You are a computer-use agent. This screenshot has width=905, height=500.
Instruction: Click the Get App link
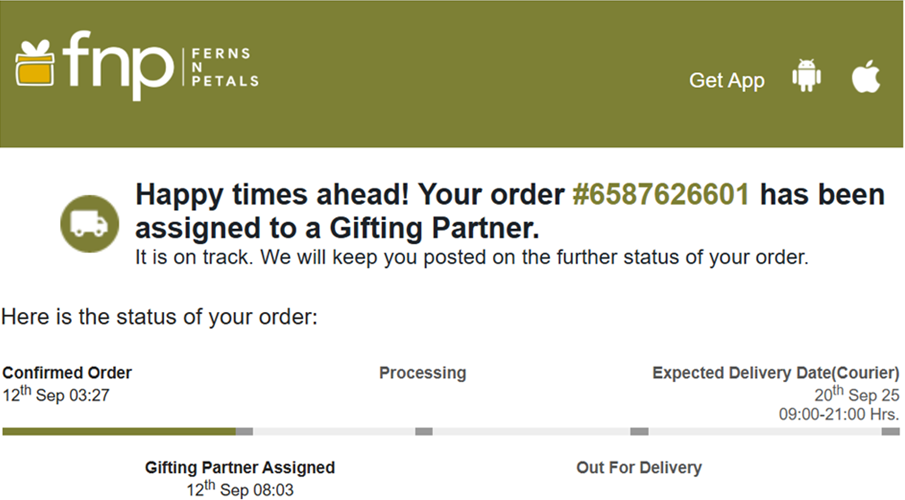727,81
